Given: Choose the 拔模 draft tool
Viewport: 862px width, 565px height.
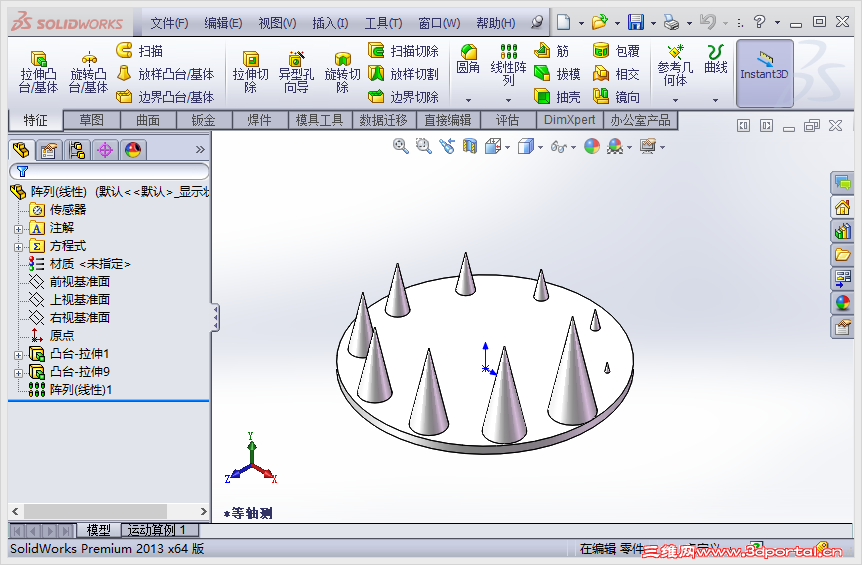Looking at the screenshot, I should coord(557,74).
